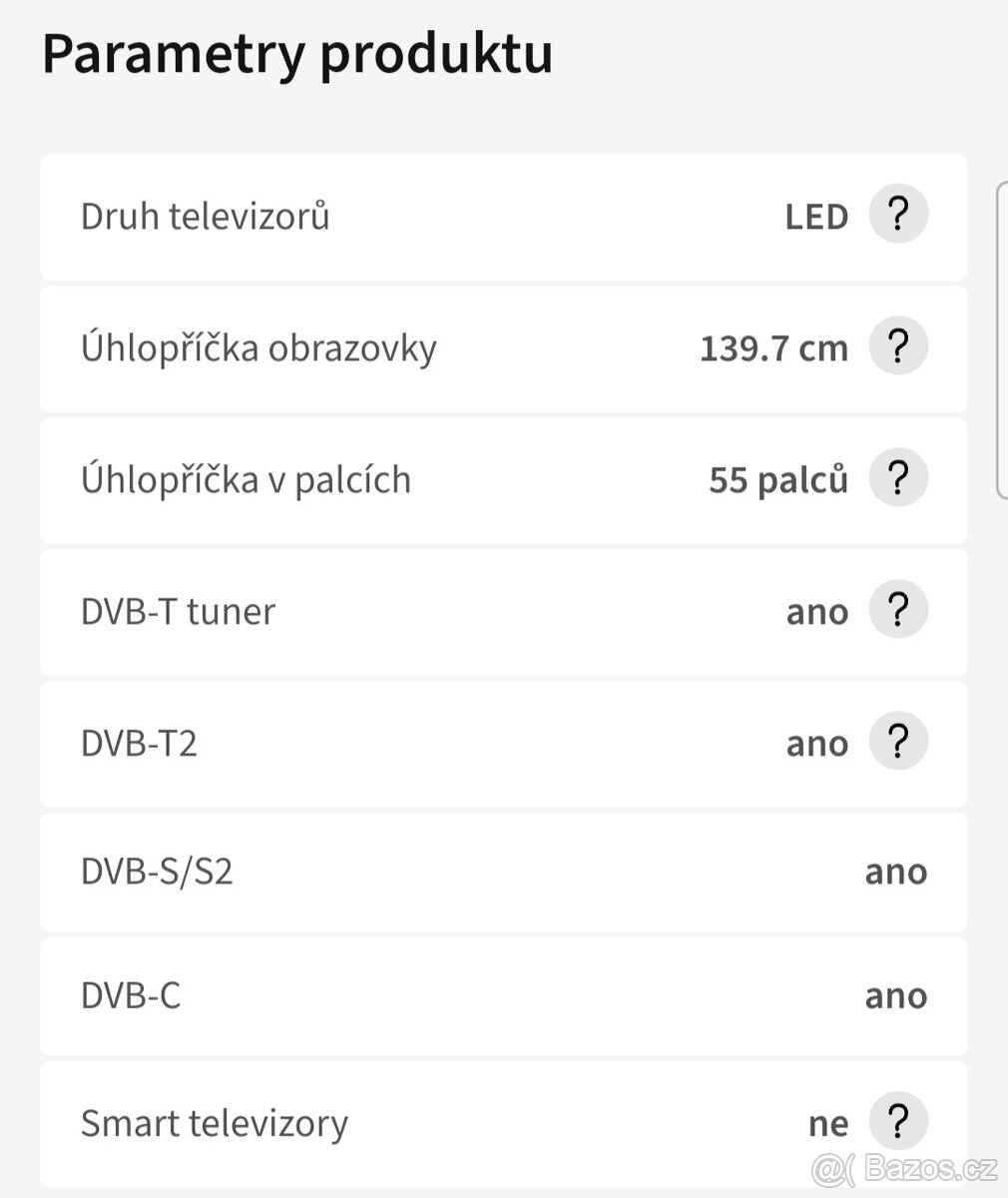The height and width of the screenshot is (1198, 1008).
Task: Show Smart televizory help tooltip
Action: click(x=898, y=1122)
